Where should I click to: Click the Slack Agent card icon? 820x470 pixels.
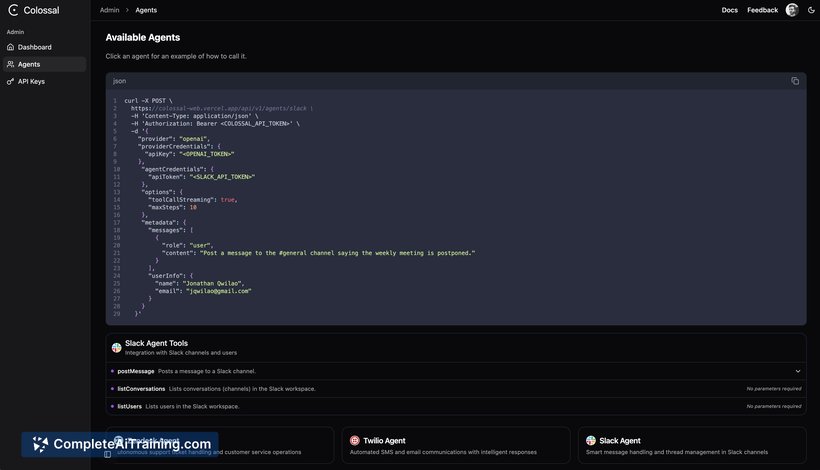pos(591,441)
